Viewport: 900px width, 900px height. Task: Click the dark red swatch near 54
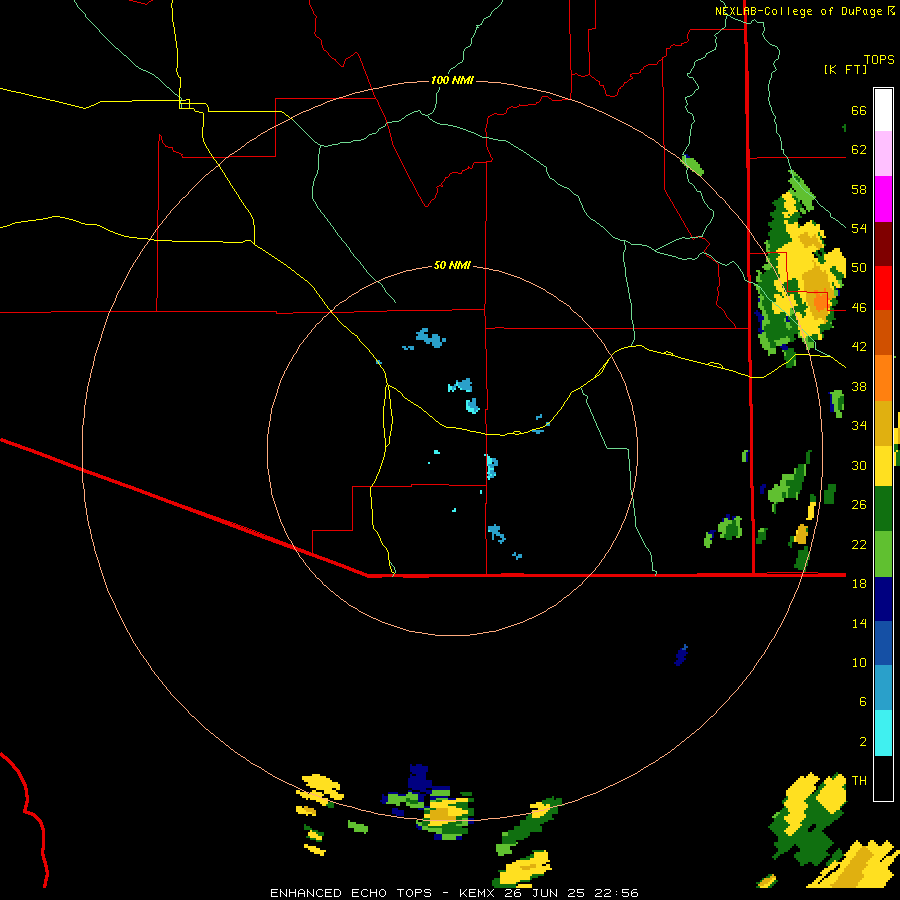click(x=883, y=243)
